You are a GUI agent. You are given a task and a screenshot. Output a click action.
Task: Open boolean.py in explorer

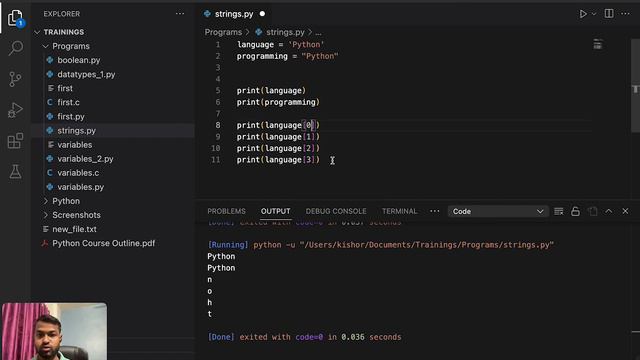78,60
